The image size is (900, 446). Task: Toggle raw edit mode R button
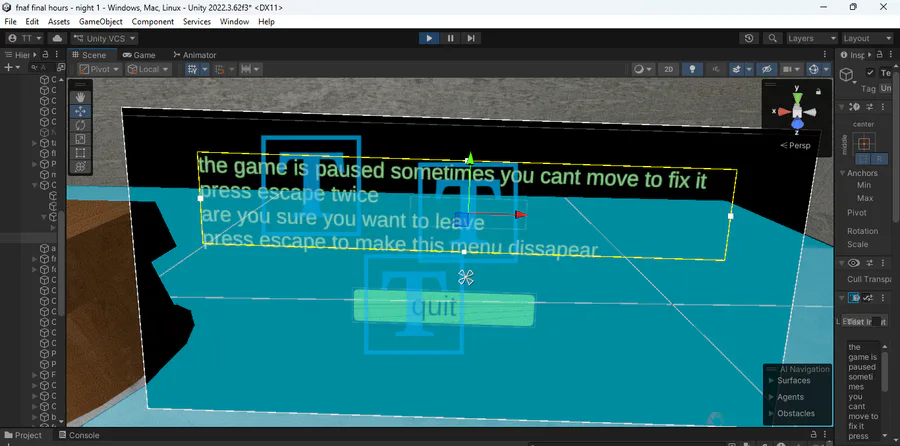coord(878,159)
